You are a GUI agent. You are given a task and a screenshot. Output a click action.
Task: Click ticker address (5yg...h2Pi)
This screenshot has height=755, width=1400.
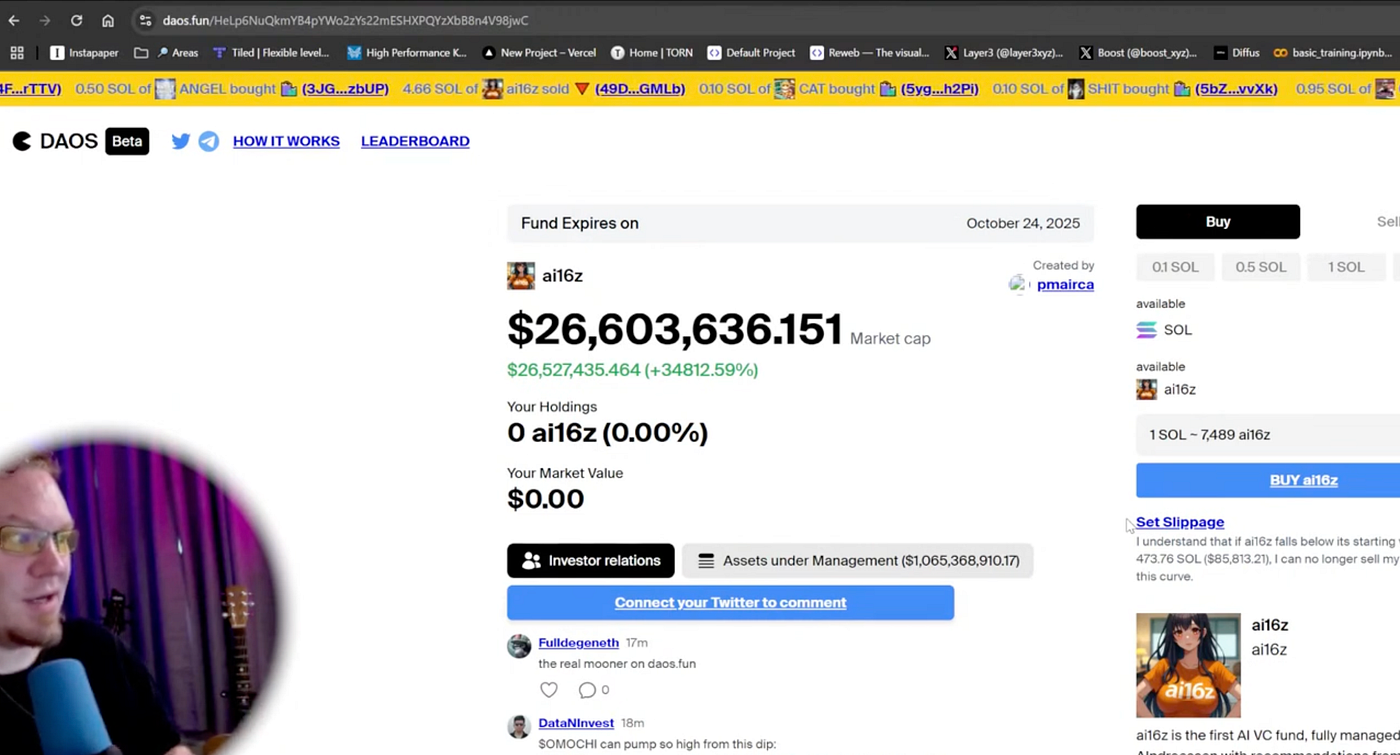point(939,89)
